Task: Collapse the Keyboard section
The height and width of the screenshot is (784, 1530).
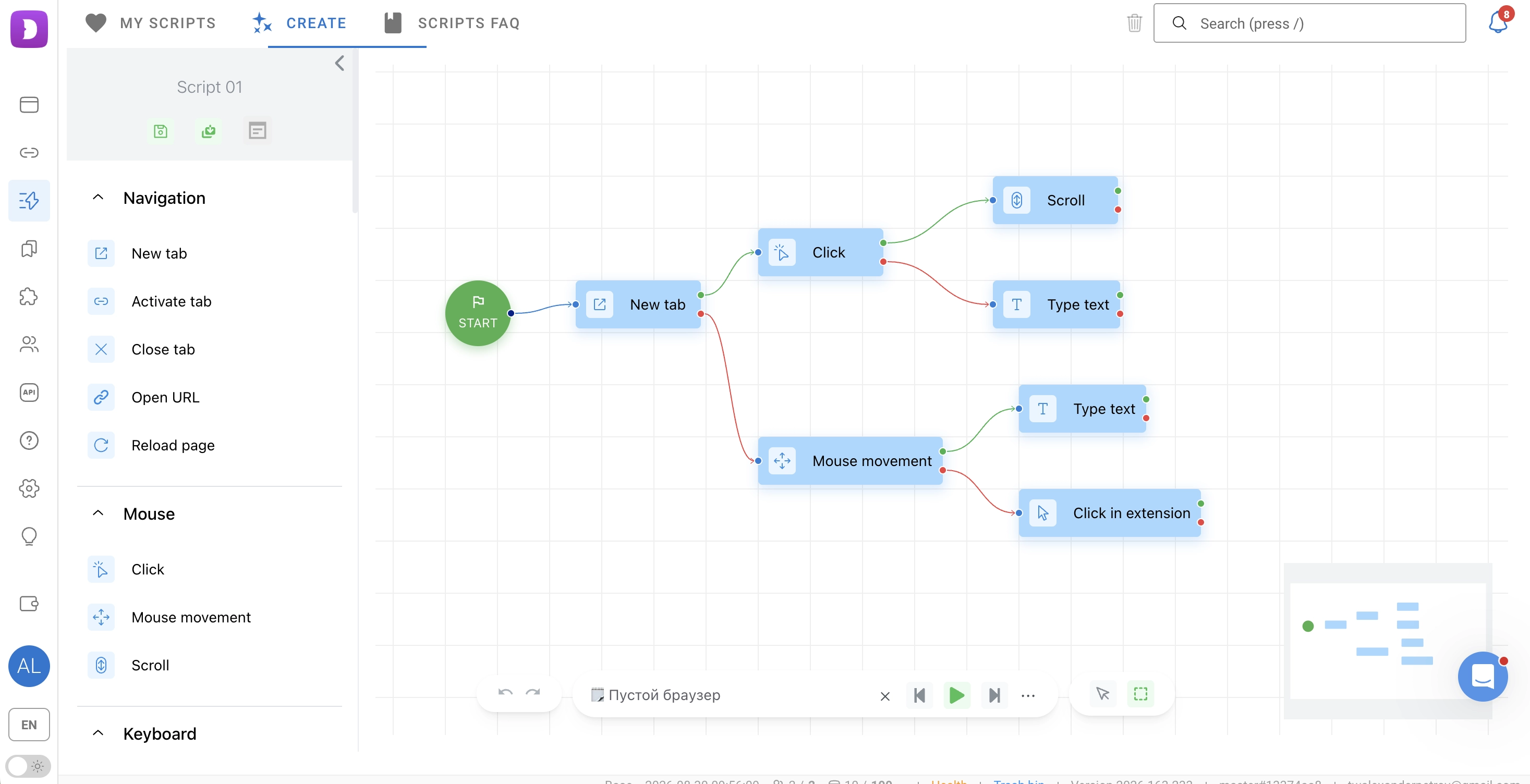Action: tap(98, 733)
